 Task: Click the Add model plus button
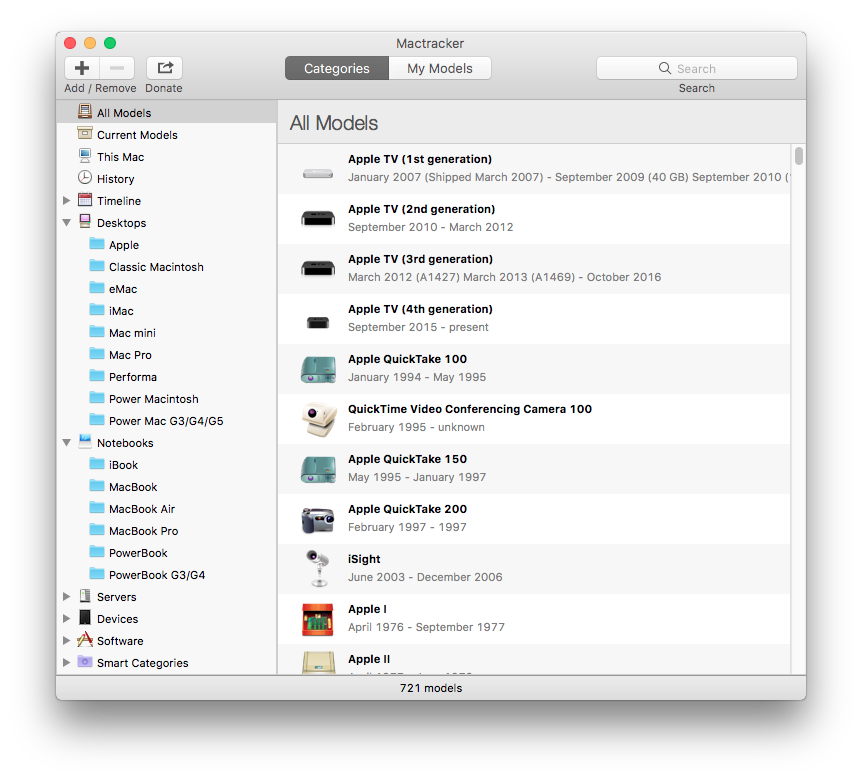point(82,68)
